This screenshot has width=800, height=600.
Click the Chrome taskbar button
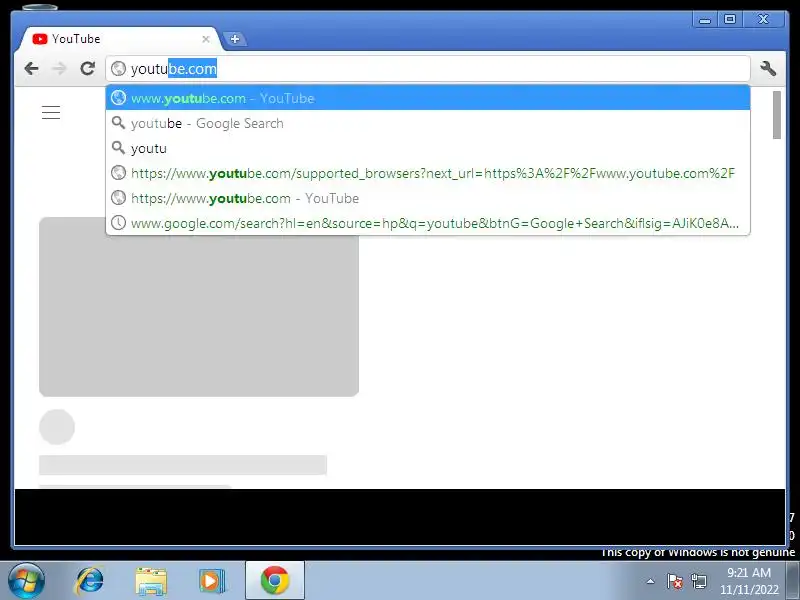(x=274, y=581)
